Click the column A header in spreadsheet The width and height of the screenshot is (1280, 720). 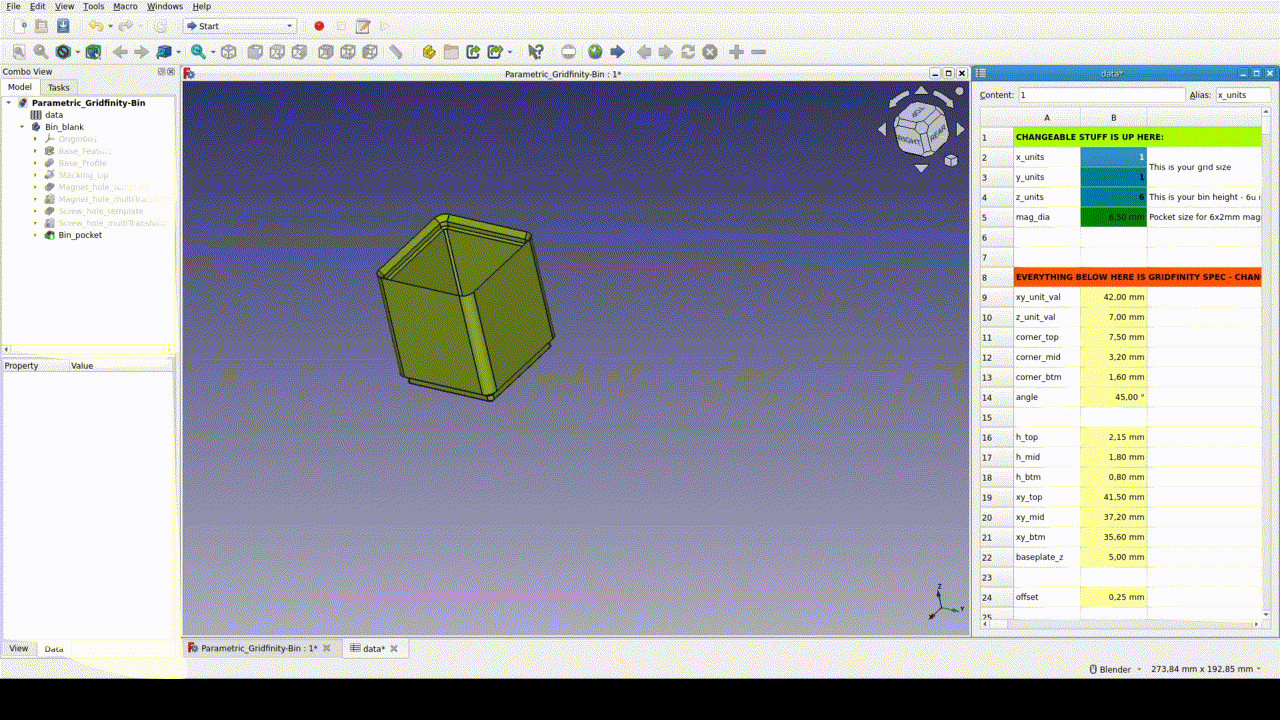[1047, 118]
